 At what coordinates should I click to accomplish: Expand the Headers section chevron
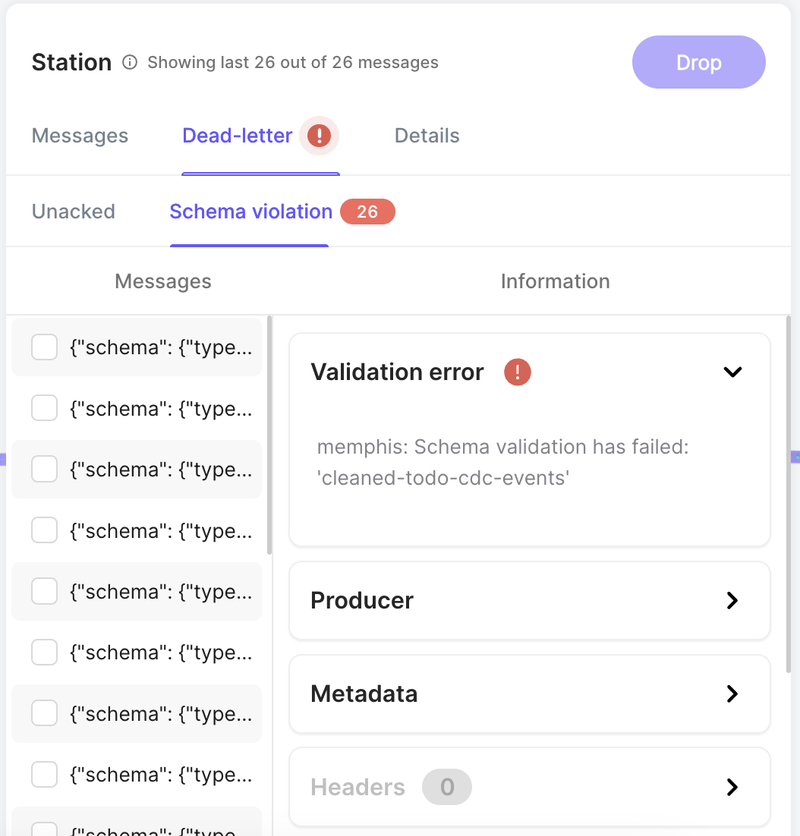point(732,787)
